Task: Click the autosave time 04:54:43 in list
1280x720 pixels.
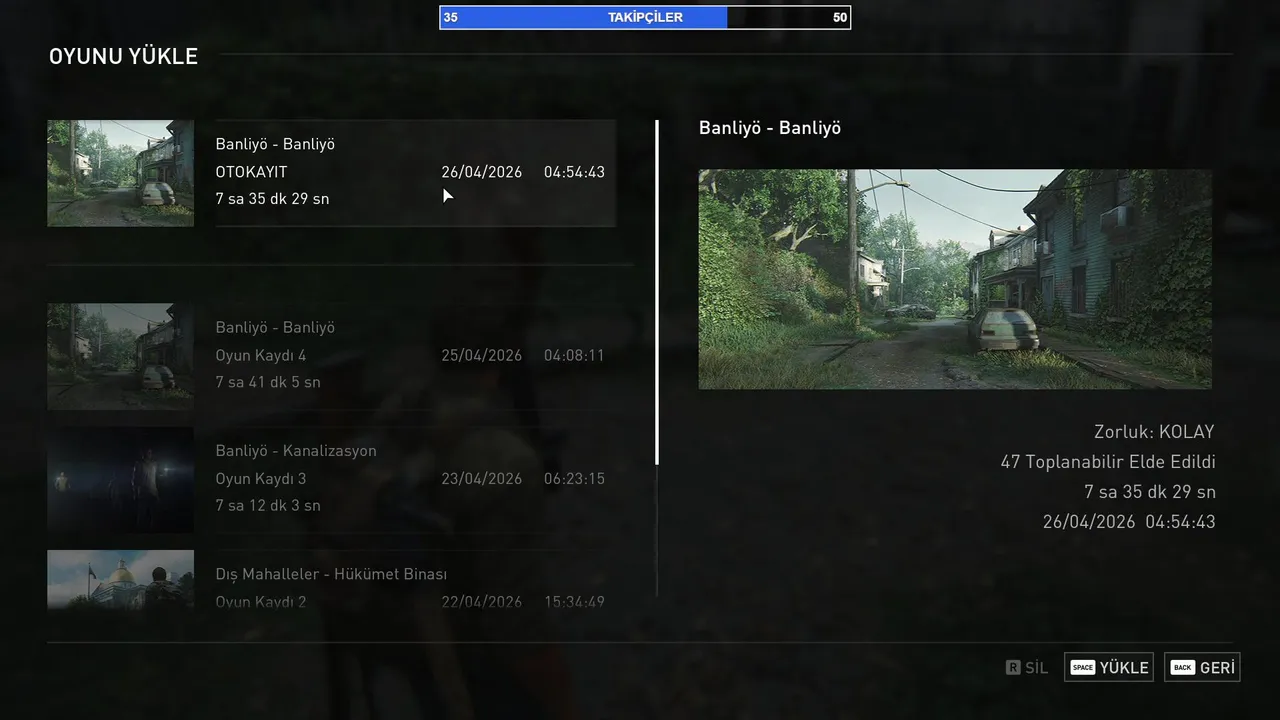Action: (574, 172)
